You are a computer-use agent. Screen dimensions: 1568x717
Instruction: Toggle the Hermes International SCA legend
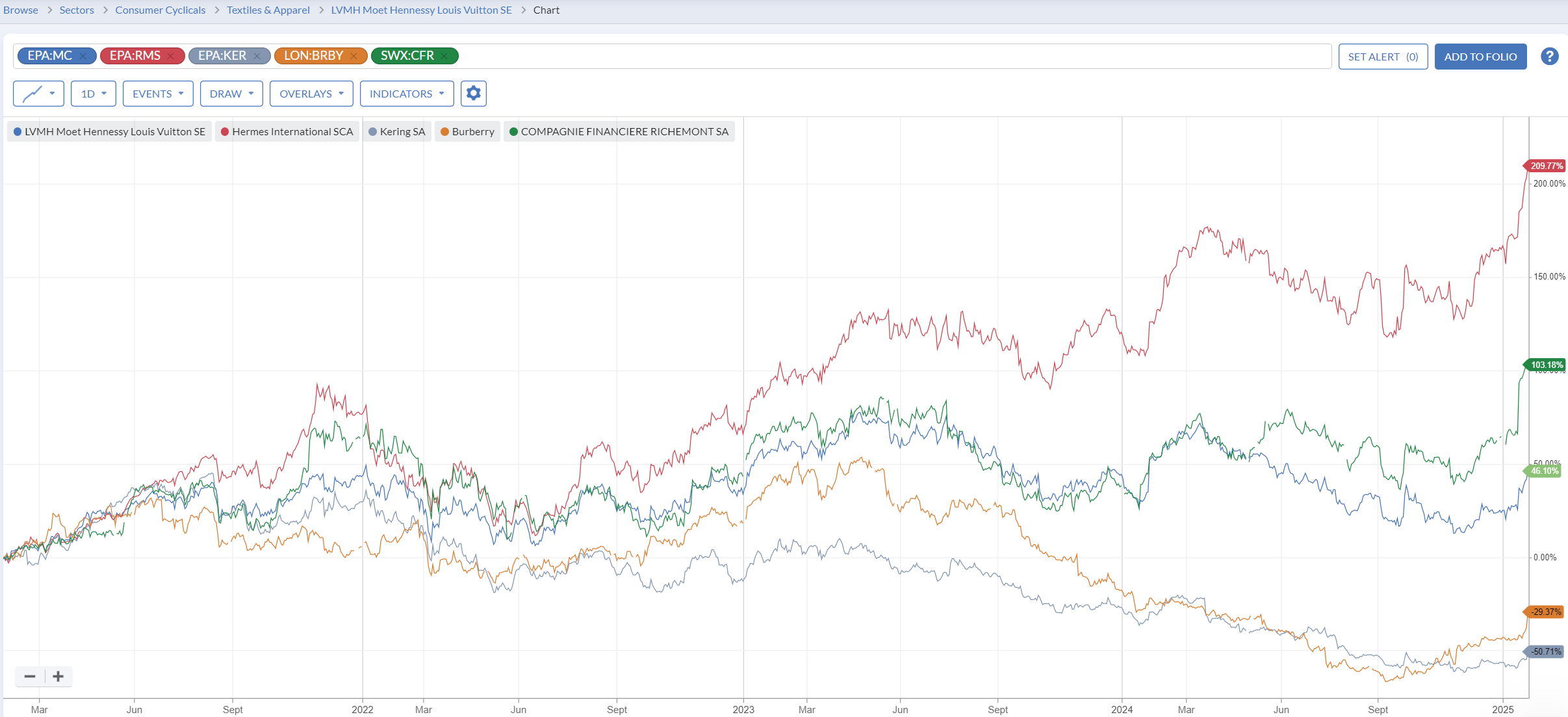tap(287, 131)
